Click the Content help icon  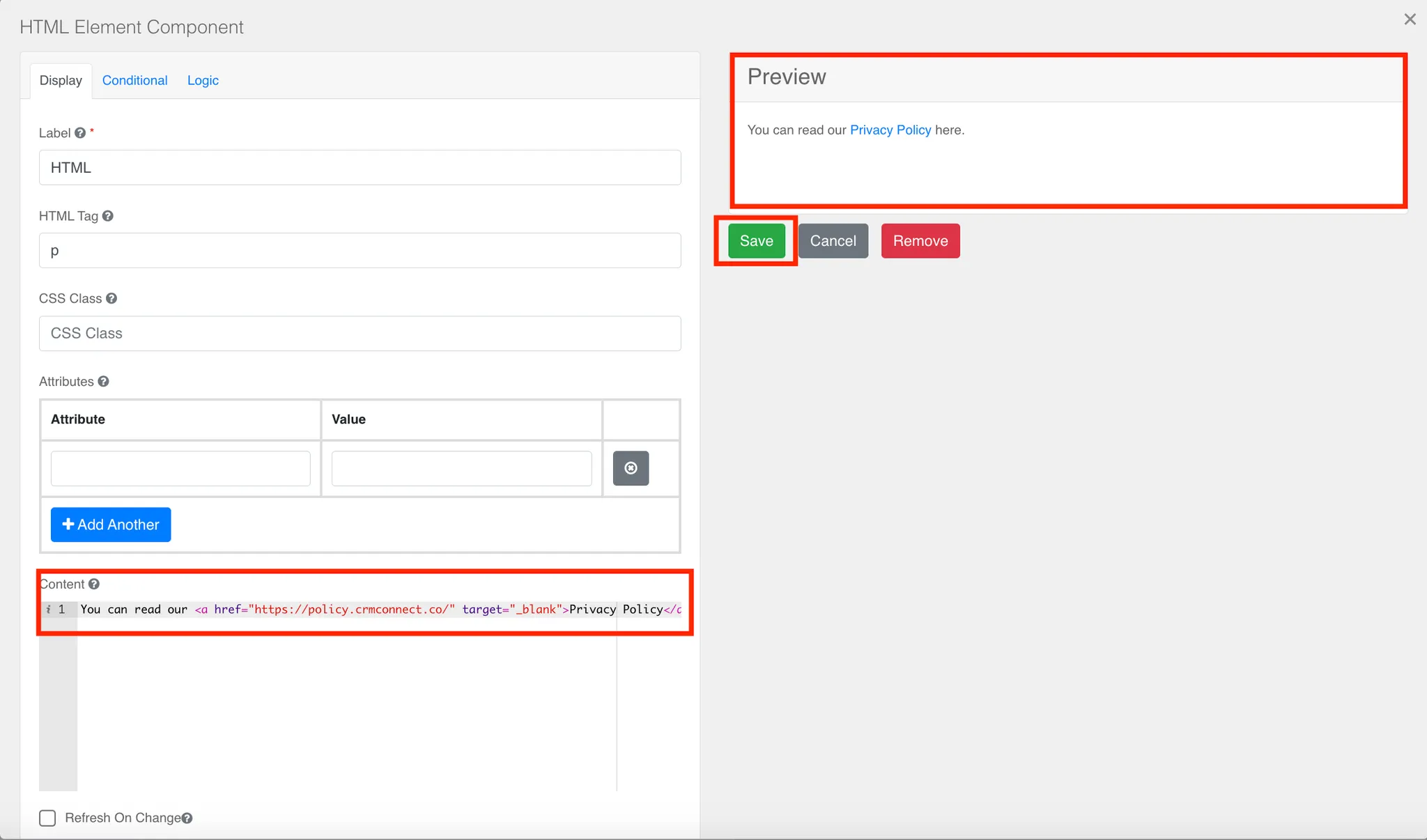point(94,584)
